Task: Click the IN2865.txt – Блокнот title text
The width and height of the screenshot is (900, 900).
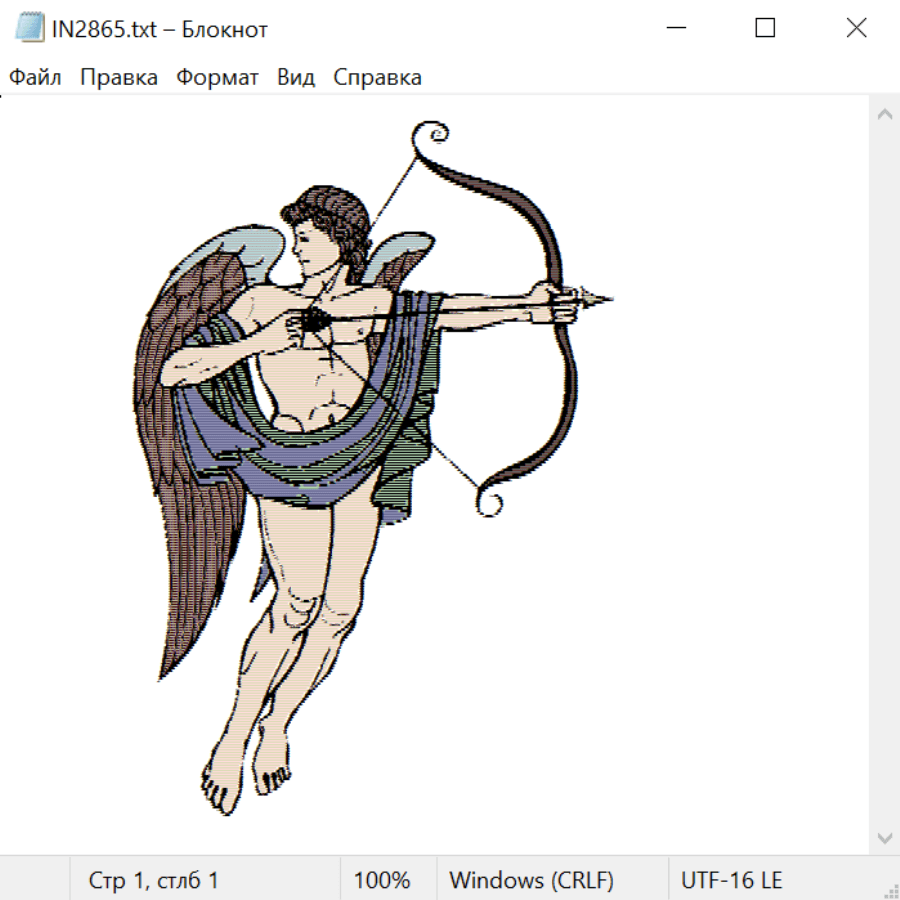Action: click(x=160, y=29)
